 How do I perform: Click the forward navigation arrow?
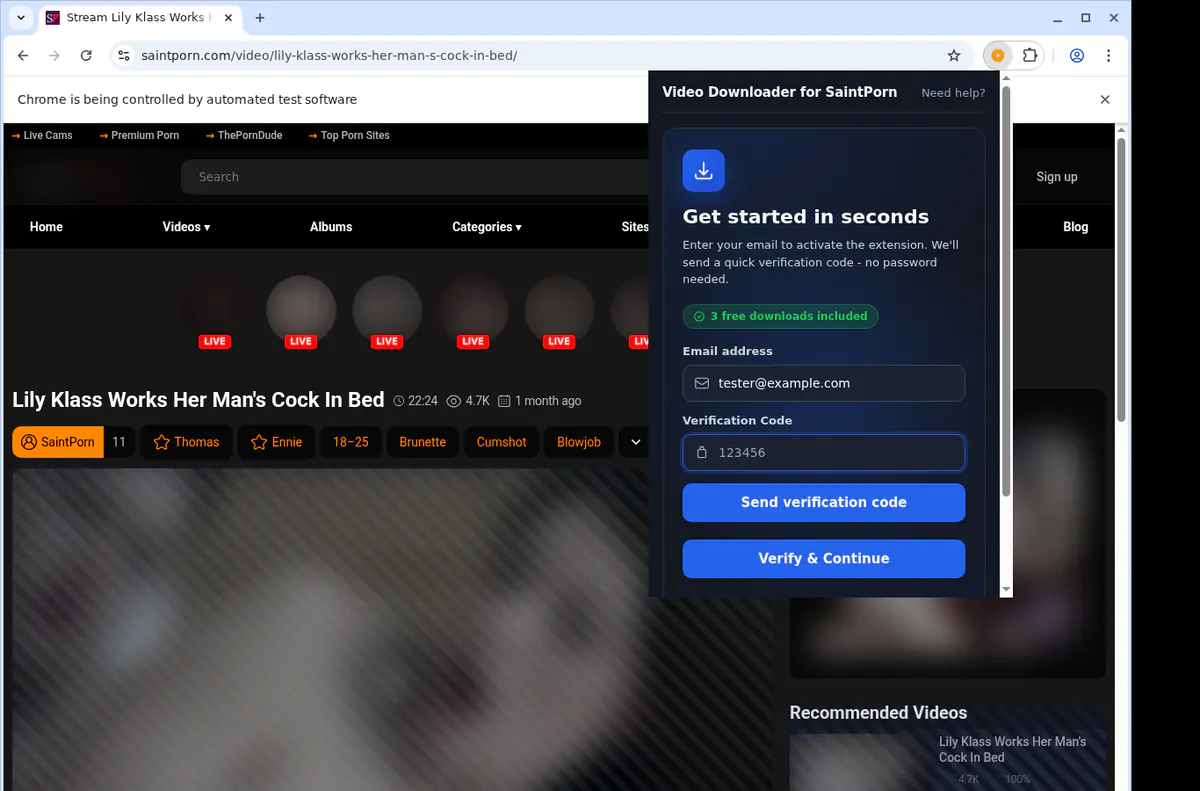point(54,56)
